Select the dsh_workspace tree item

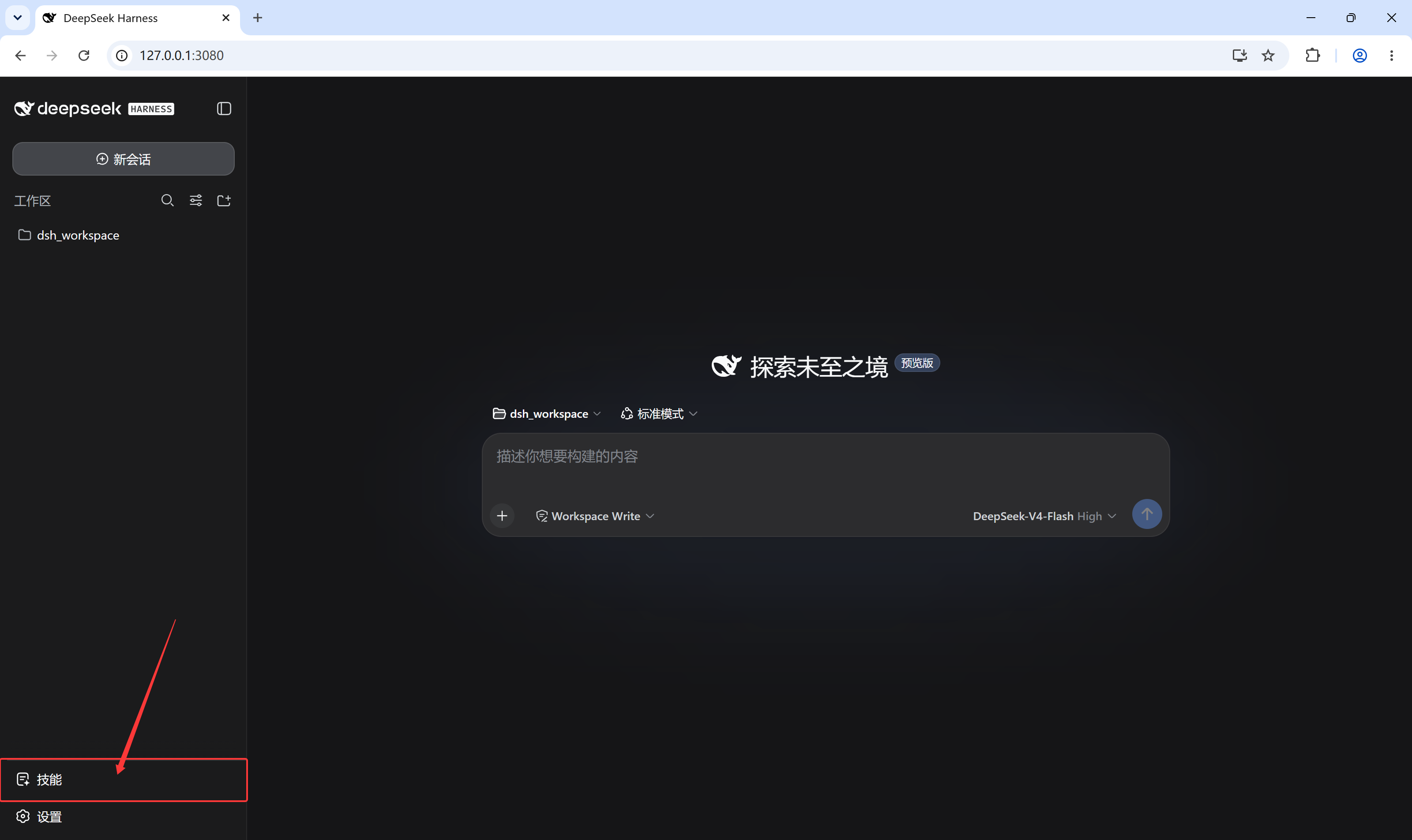(124, 235)
